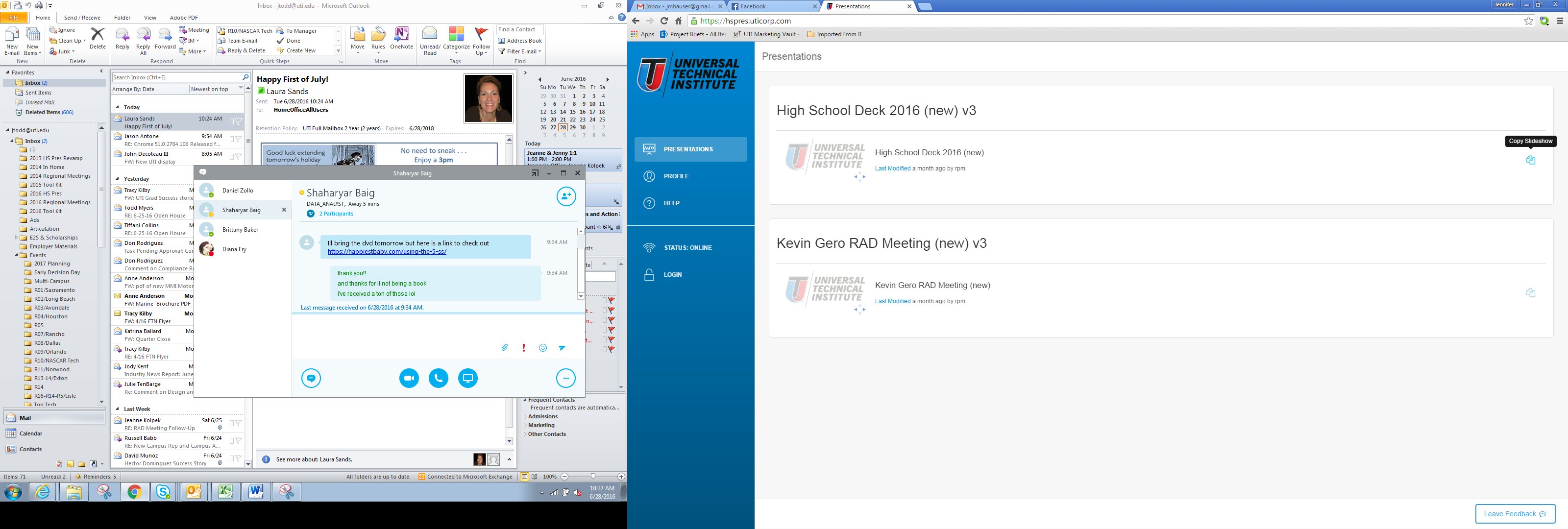This screenshot has height=529, width=1568.
Task: Open the Send / Receive ribbon tab
Action: pyautogui.click(x=82, y=18)
